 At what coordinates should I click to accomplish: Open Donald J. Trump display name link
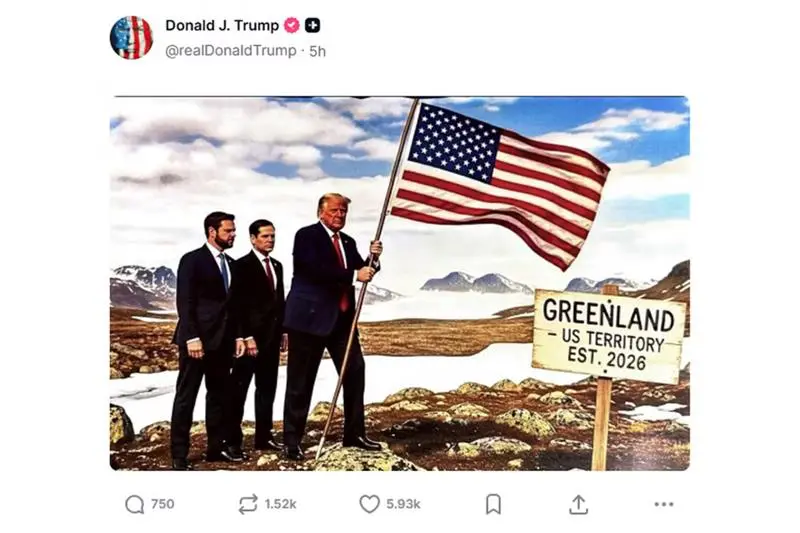click(222, 25)
